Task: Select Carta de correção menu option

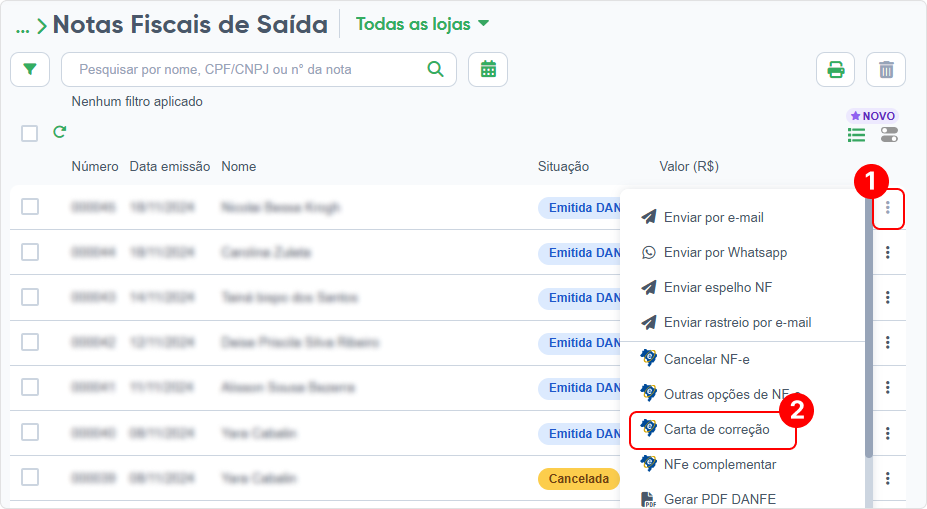Action: click(717, 429)
